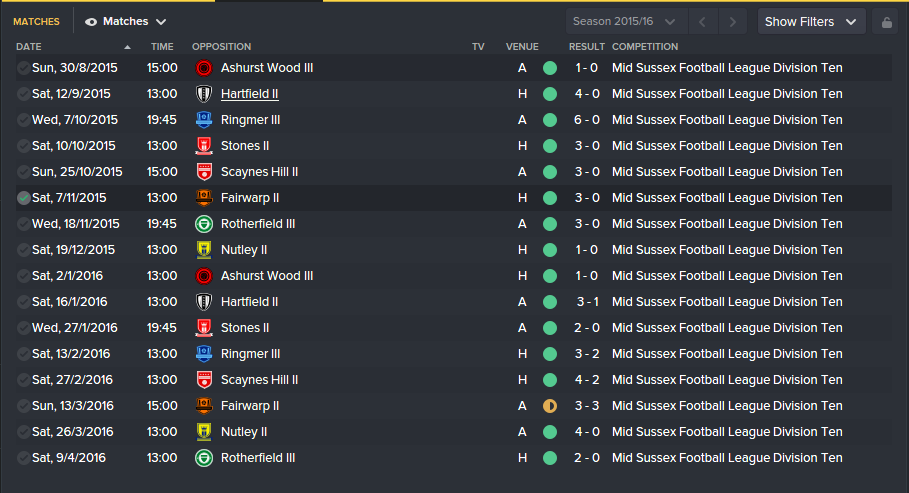Expand the Season 2015/16 selector
This screenshot has height=493, width=909.
624,22
